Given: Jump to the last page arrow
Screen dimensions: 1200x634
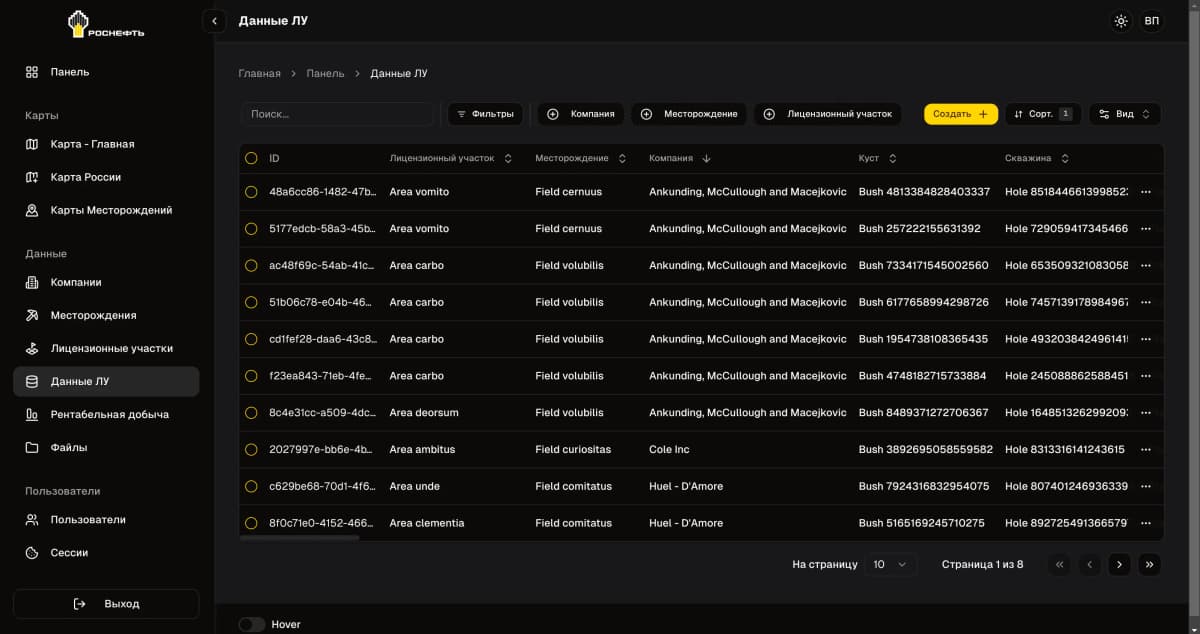Looking at the screenshot, I should pyautogui.click(x=1150, y=565).
